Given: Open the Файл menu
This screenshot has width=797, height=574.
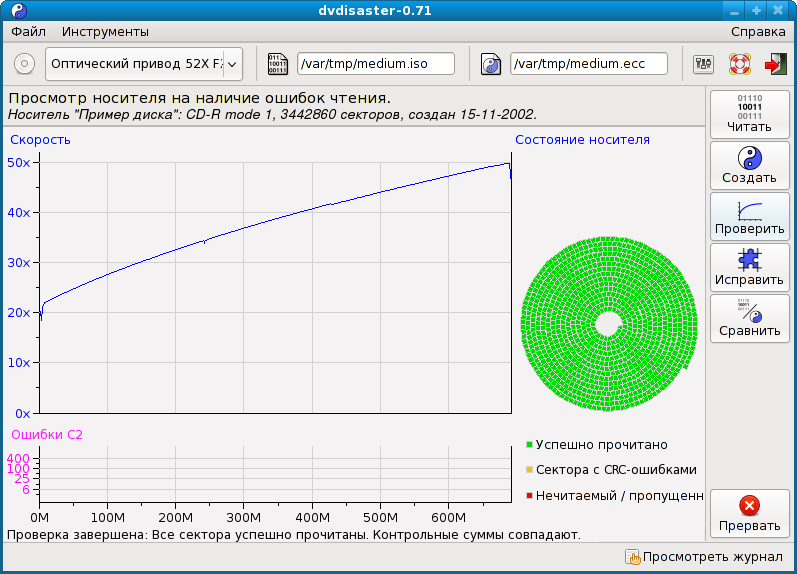Looking at the screenshot, I should tap(28, 32).
